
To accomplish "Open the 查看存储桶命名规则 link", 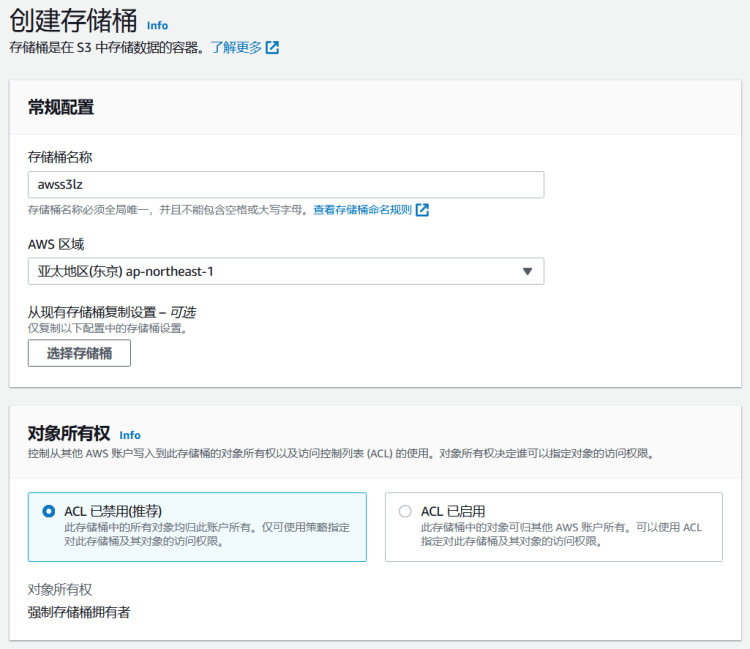I will pos(362,210).
